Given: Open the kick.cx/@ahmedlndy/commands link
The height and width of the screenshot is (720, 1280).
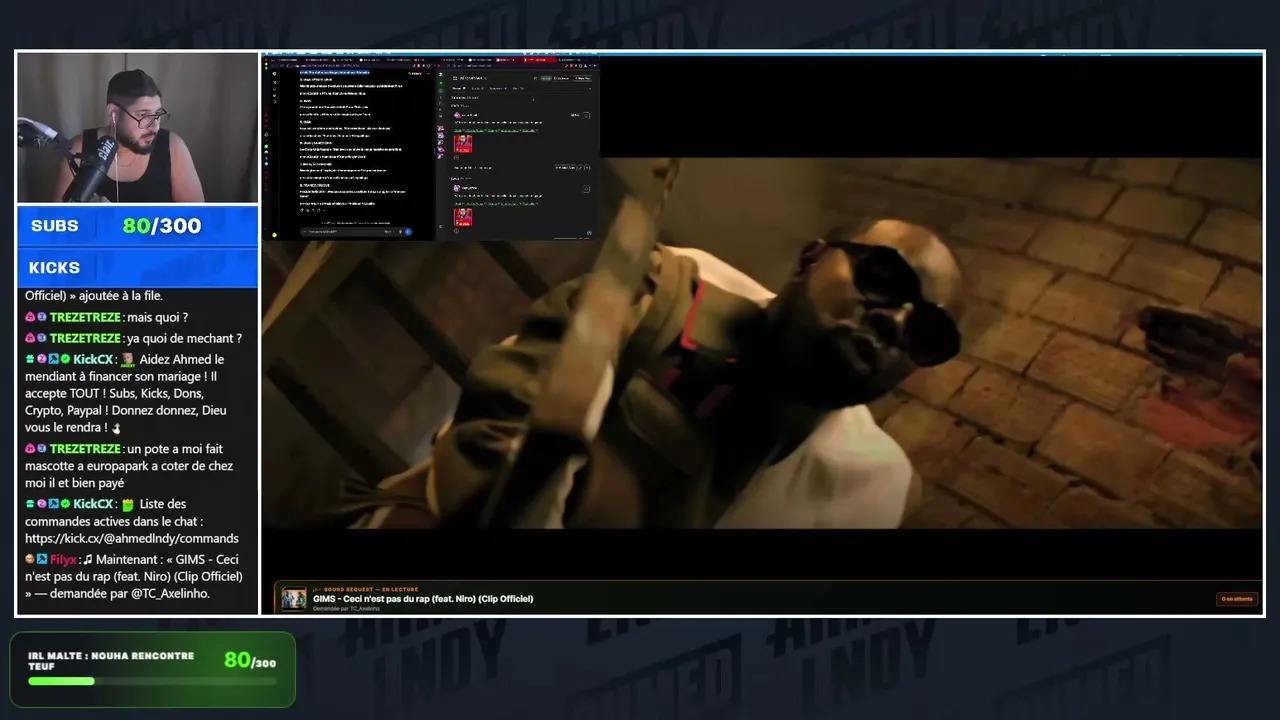Looking at the screenshot, I should pyautogui.click(x=132, y=538).
